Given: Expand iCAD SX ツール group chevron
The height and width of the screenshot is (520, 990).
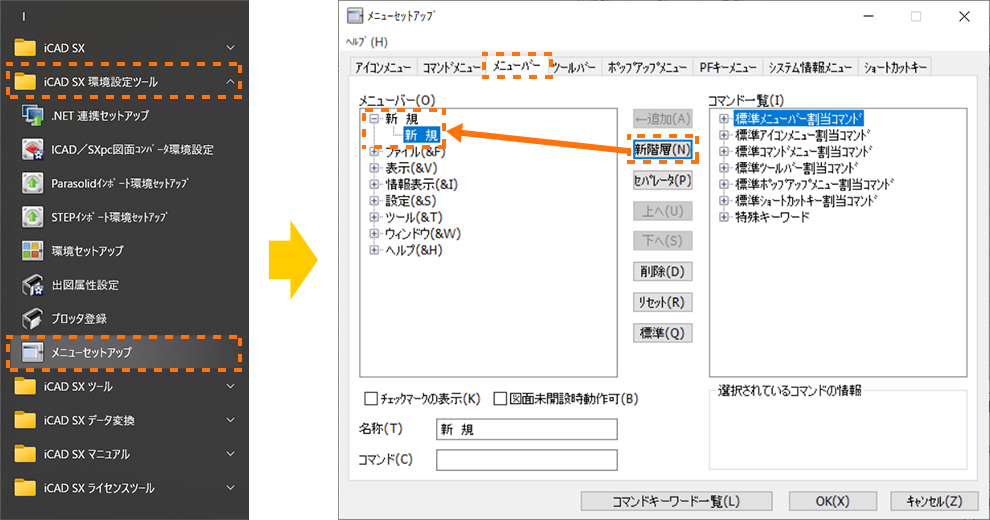Looking at the screenshot, I should pos(230,386).
